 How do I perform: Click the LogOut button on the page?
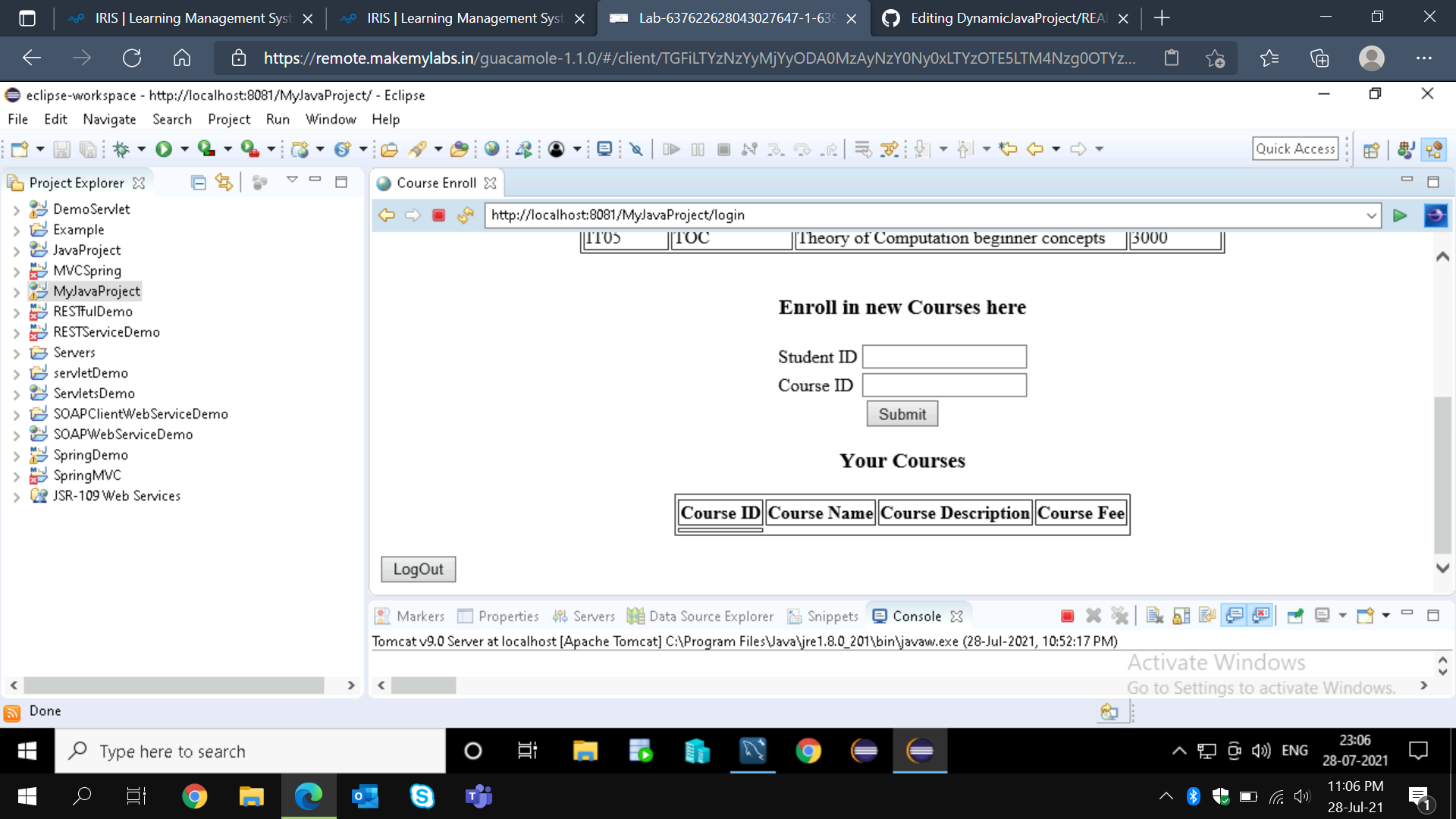[418, 569]
